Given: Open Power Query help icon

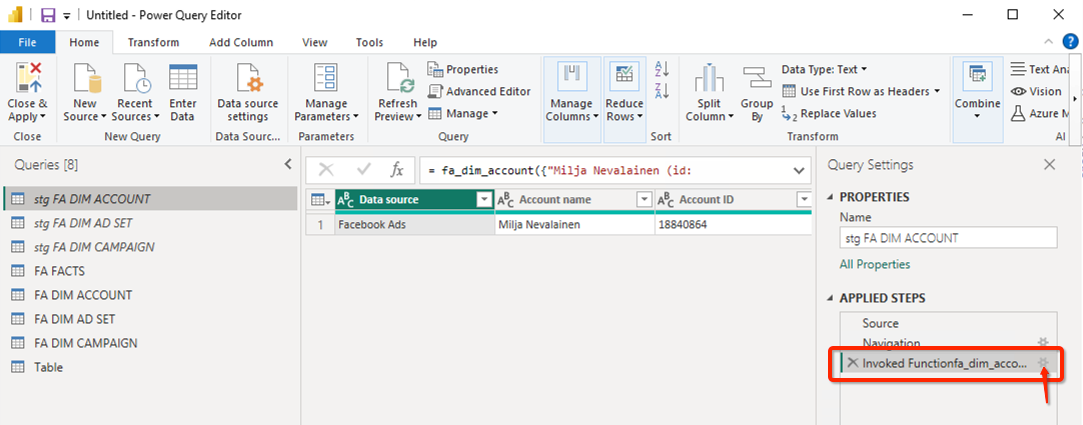Looking at the screenshot, I should [1070, 41].
